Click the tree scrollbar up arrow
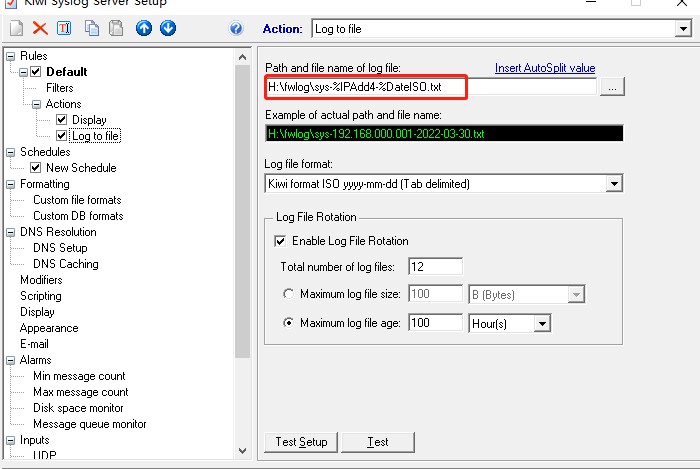The height and width of the screenshot is (469, 700). point(242,57)
